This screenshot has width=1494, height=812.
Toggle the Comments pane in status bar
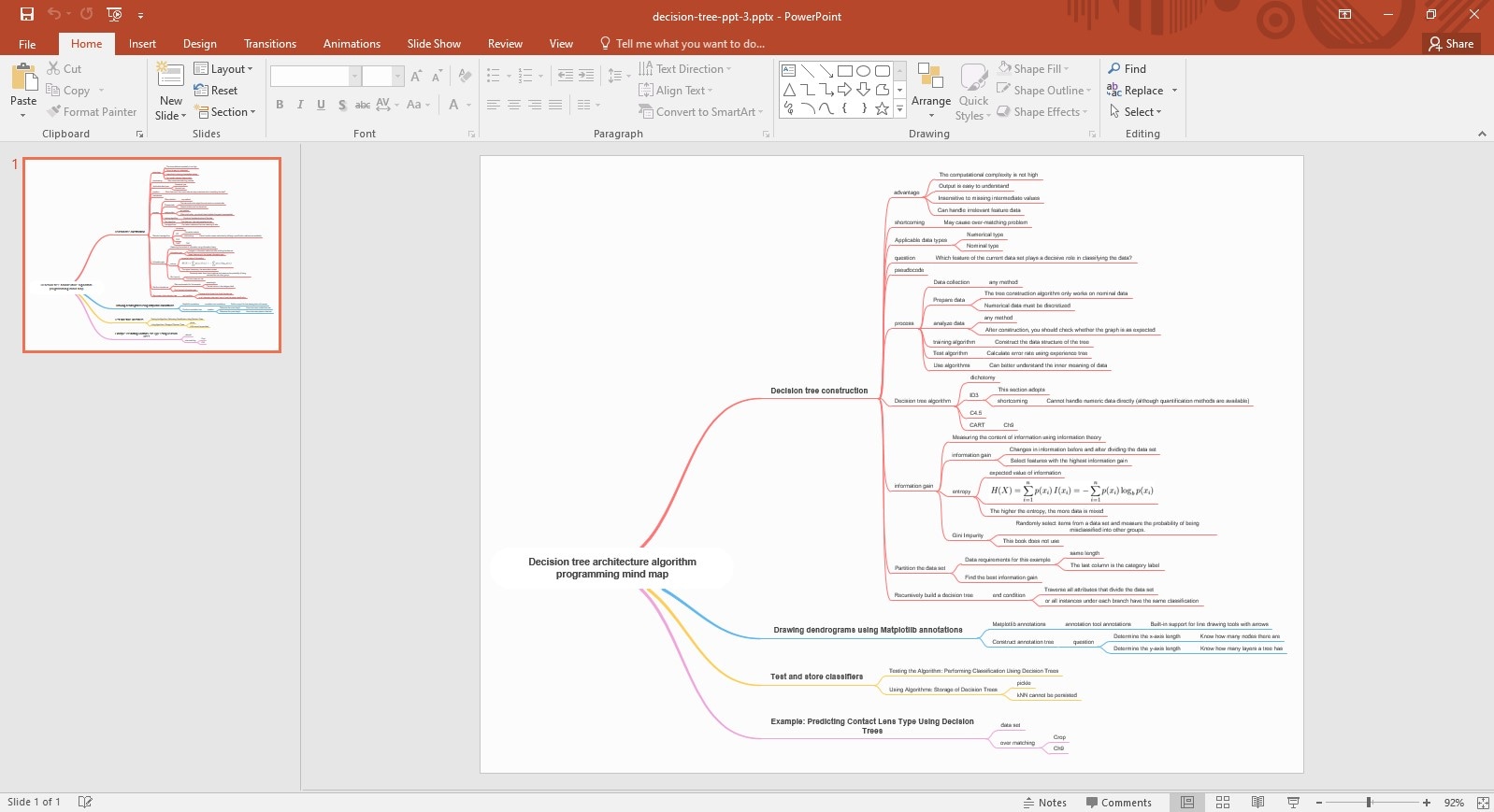(1118, 803)
